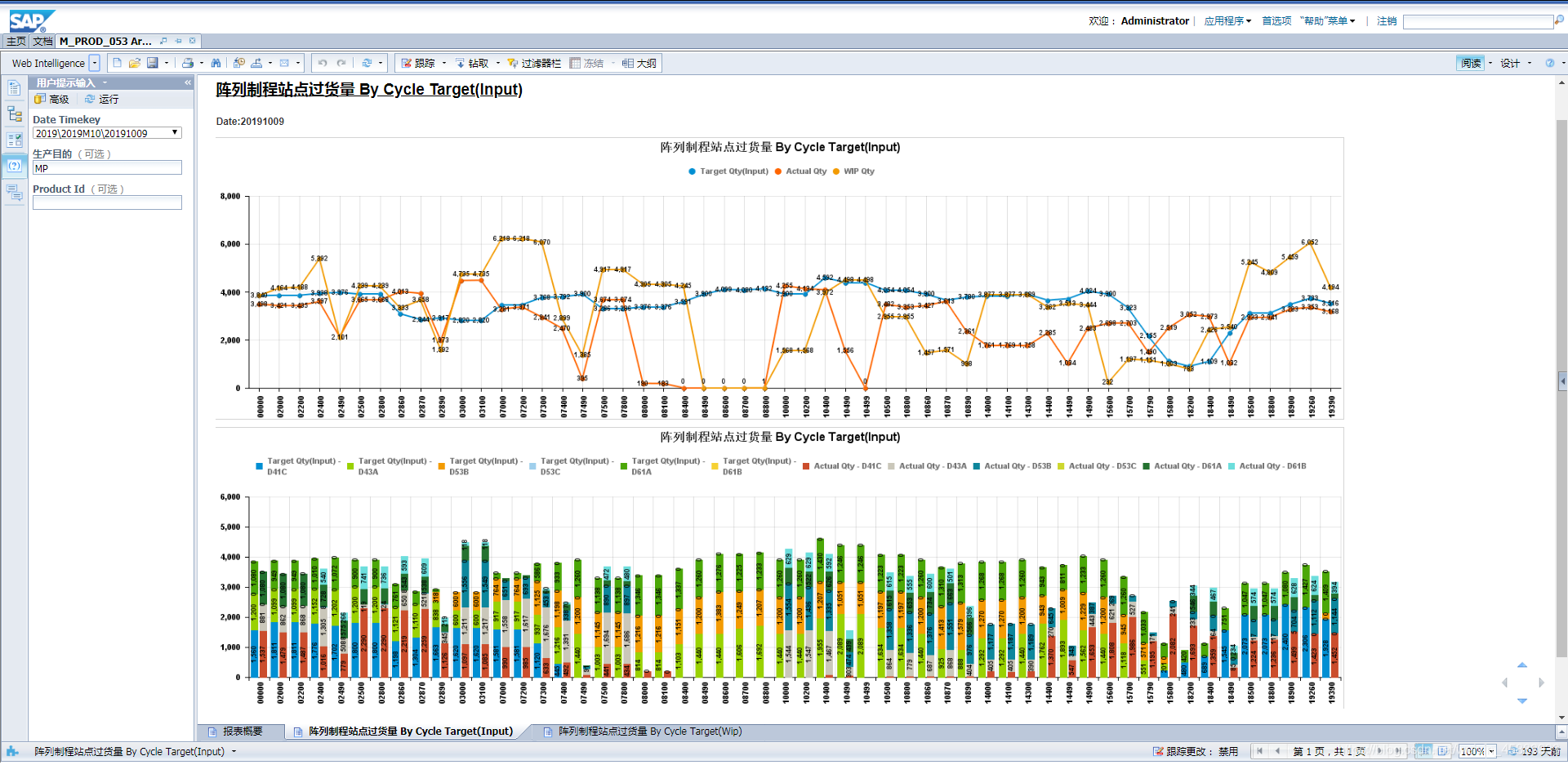Screen dimensions: 1568x765
Task: Expand the Export options arrow
Action: tap(271, 63)
